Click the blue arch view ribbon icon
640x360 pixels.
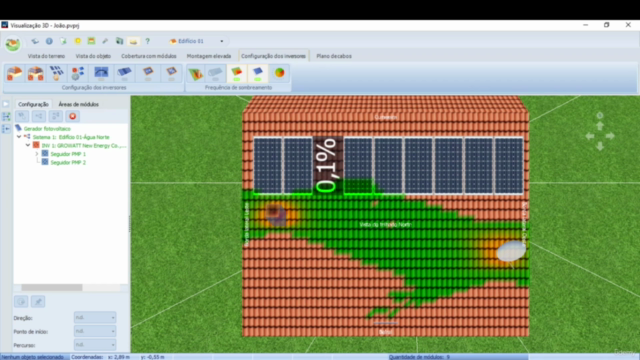click(x=101, y=73)
